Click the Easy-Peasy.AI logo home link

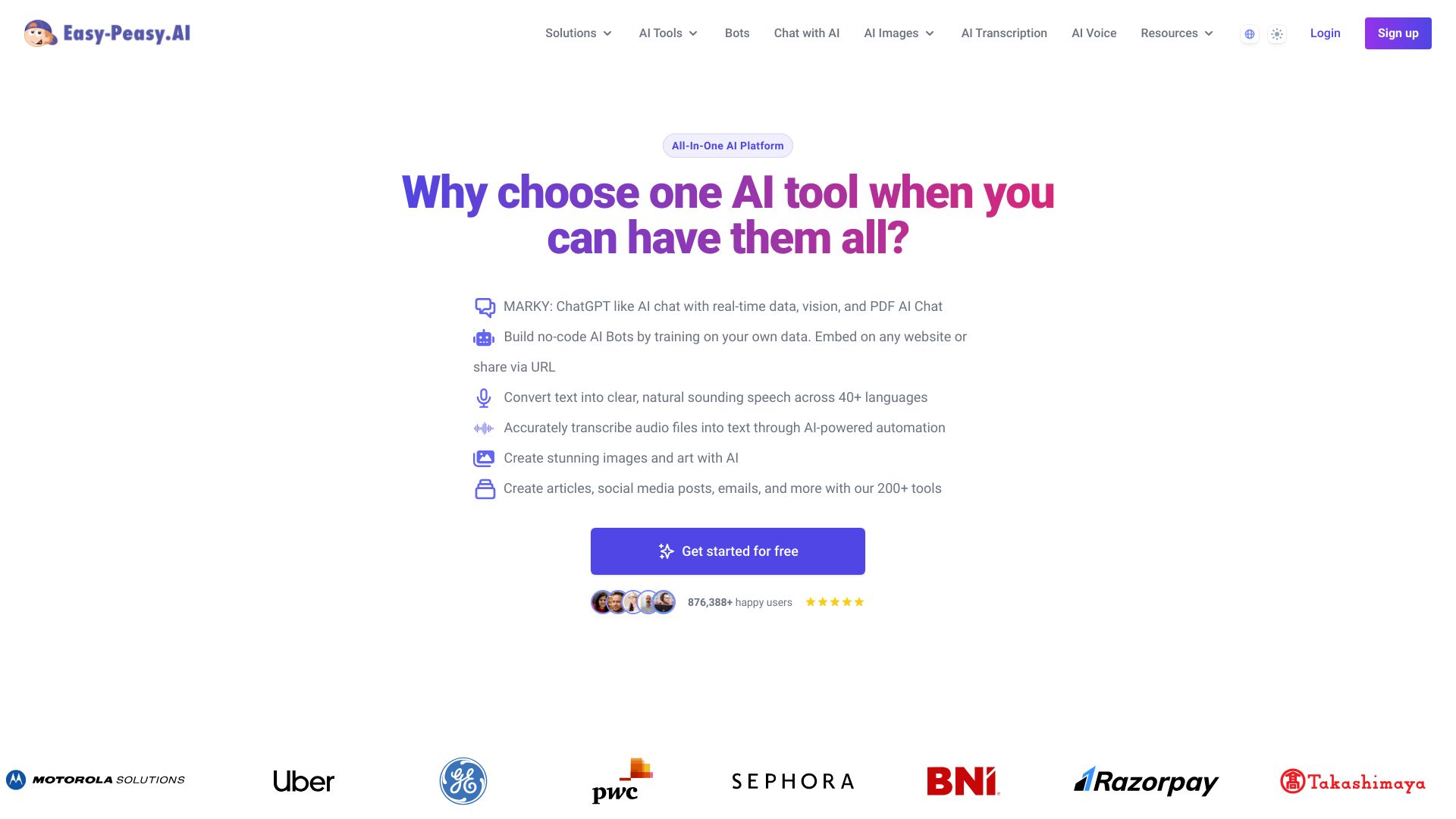(x=107, y=32)
